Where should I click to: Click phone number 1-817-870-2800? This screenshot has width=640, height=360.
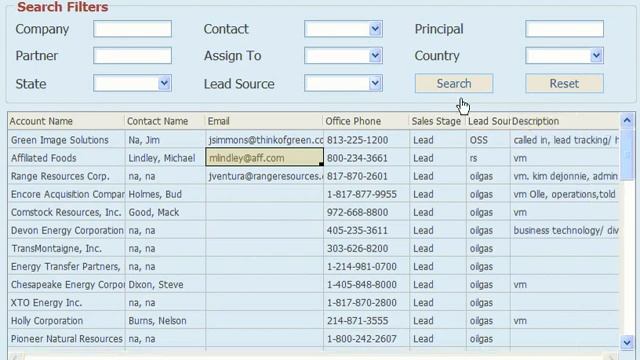pyautogui.click(x=362, y=302)
